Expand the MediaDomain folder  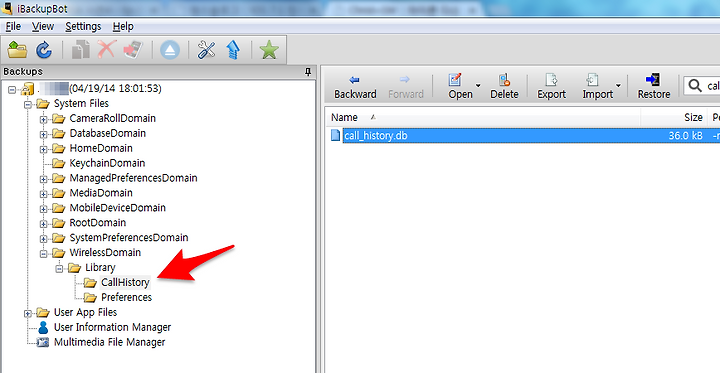(x=43, y=194)
